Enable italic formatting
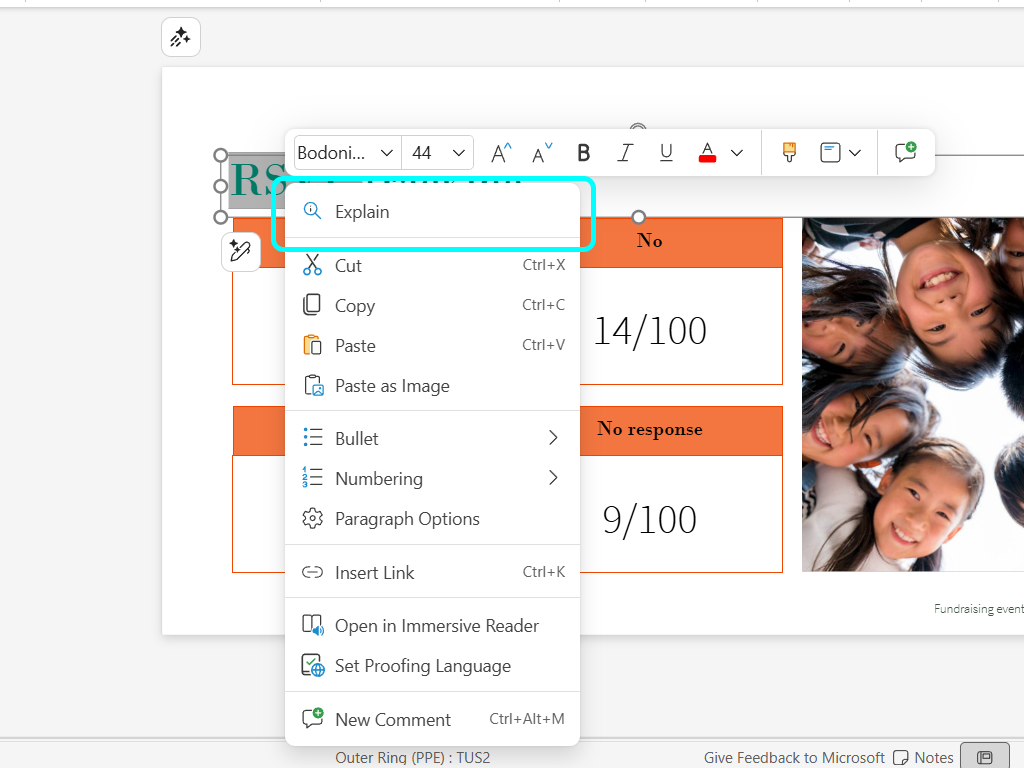 (625, 152)
